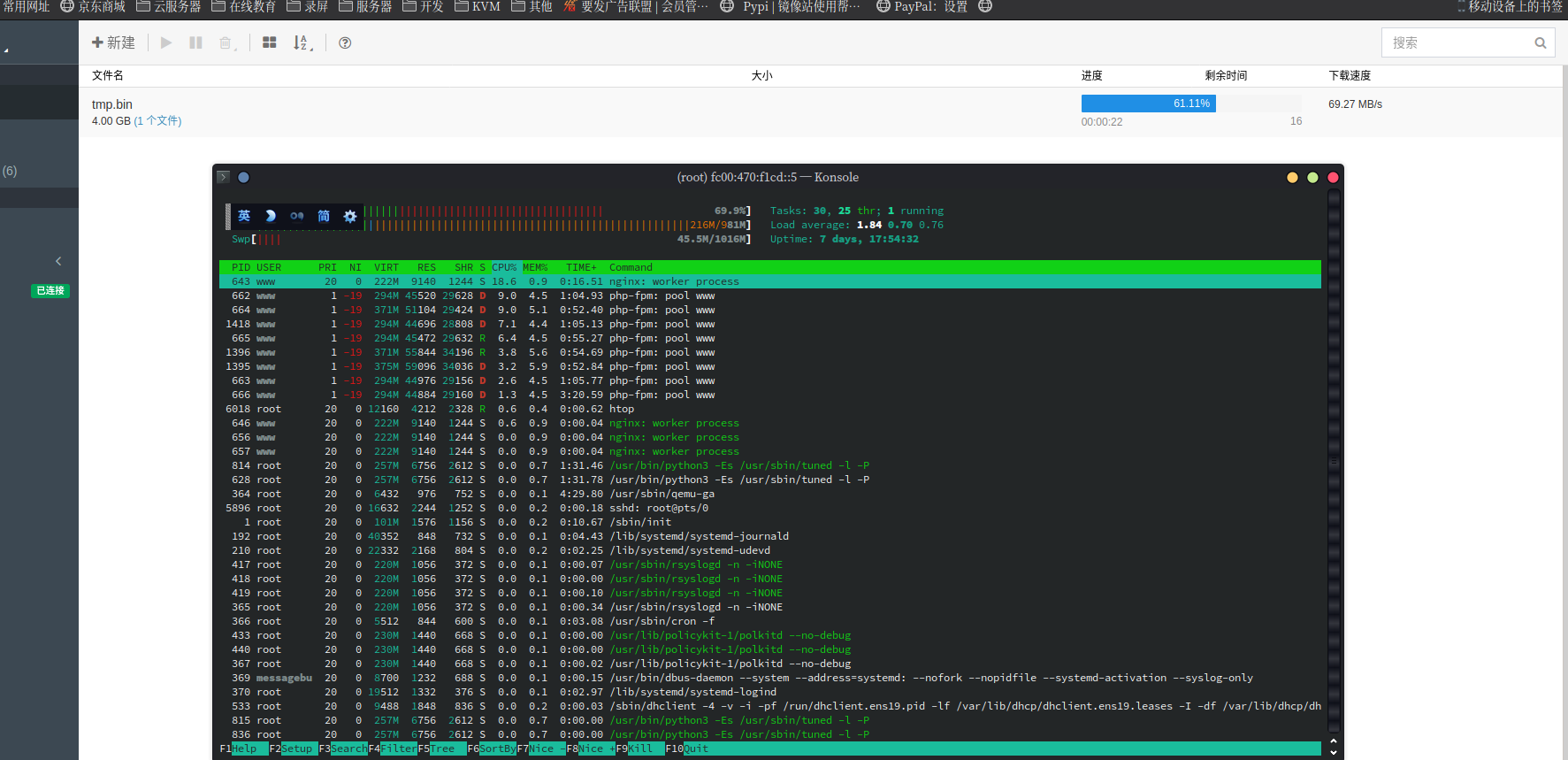Click F10 Quit in htop footer
Screen dimensions: 1568x760
687,748
